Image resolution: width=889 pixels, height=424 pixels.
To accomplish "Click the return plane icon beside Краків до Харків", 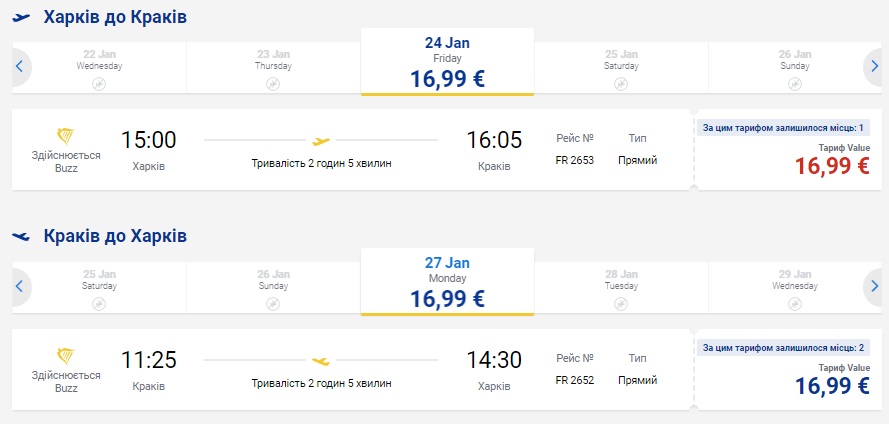I will click(22, 237).
